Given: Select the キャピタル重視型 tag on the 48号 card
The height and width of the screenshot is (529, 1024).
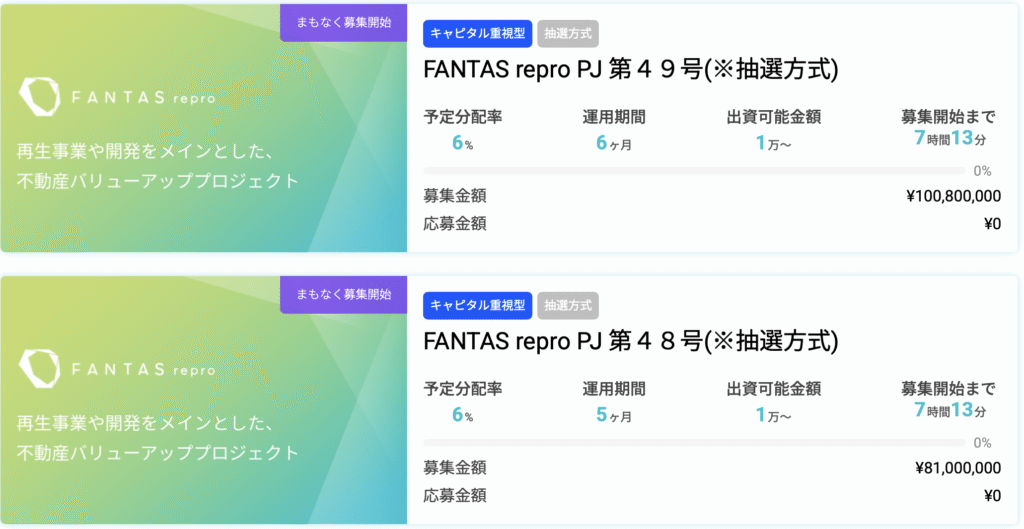Looking at the screenshot, I should click(x=477, y=305).
